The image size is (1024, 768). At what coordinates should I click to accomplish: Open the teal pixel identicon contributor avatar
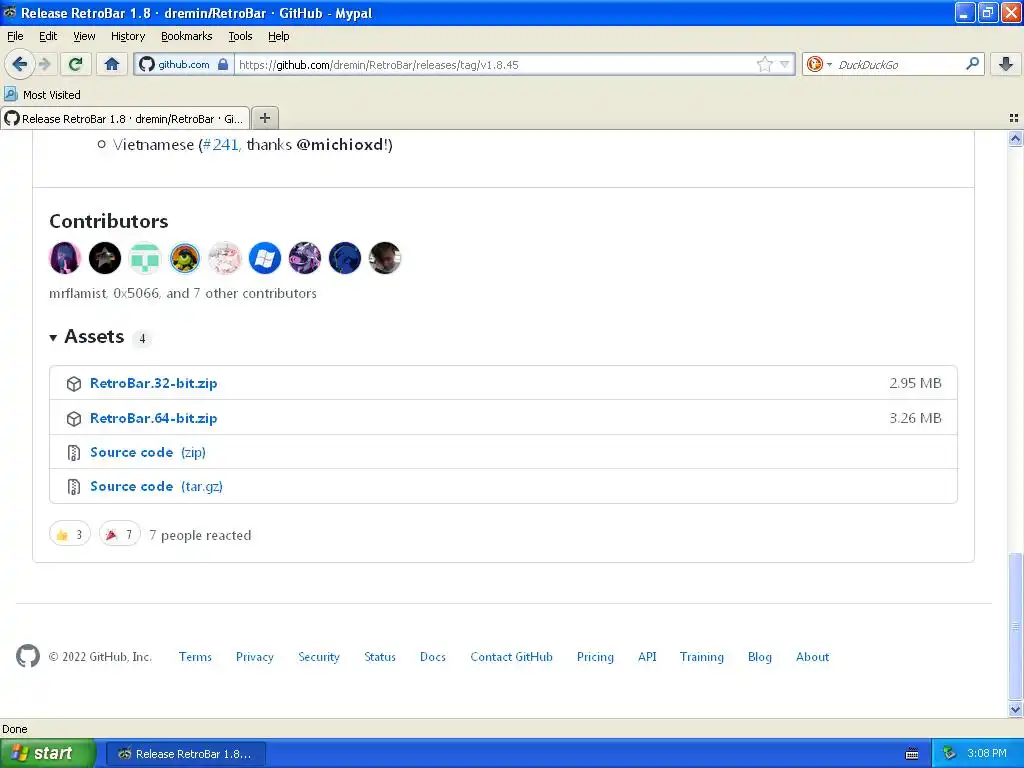[145, 258]
